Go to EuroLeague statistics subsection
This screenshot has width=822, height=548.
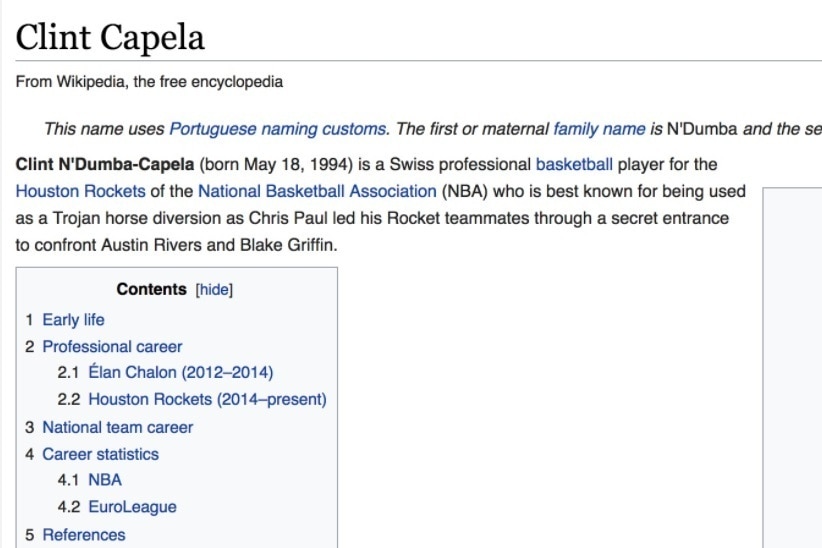[133, 507]
